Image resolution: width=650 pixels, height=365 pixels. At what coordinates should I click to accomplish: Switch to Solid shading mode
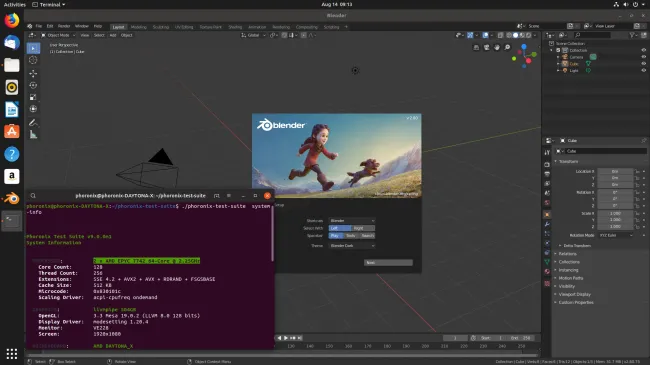(x=515, y=35)
